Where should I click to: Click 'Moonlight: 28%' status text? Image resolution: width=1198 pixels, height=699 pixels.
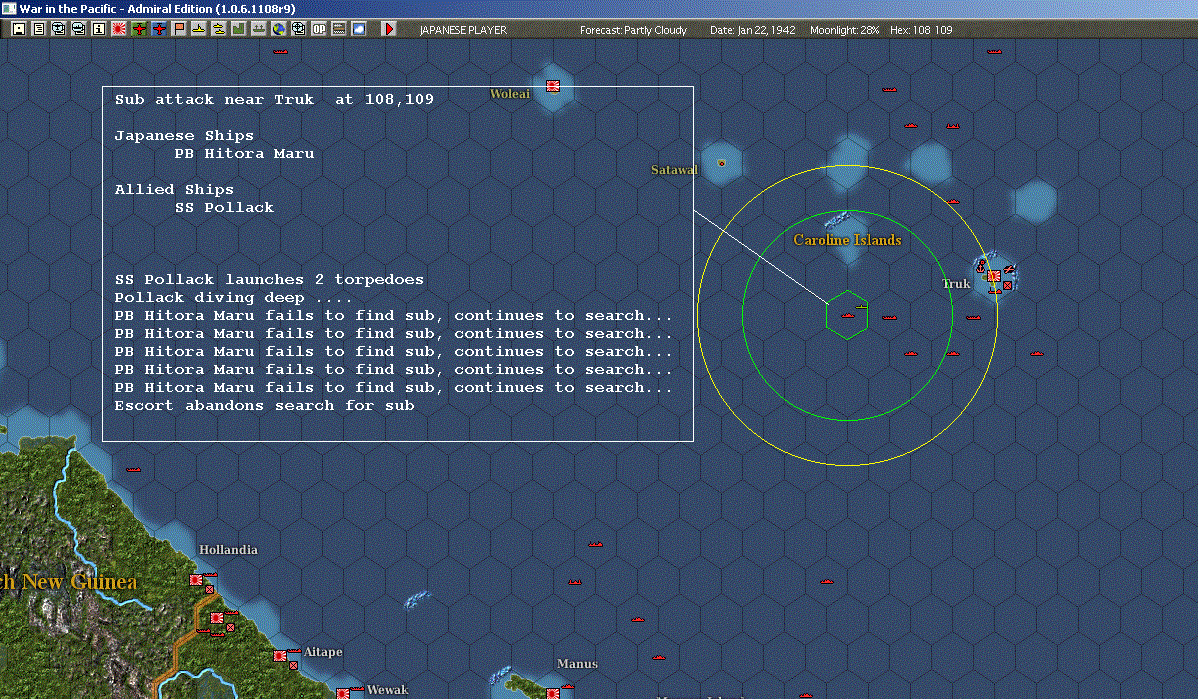[x=844, y=30]
